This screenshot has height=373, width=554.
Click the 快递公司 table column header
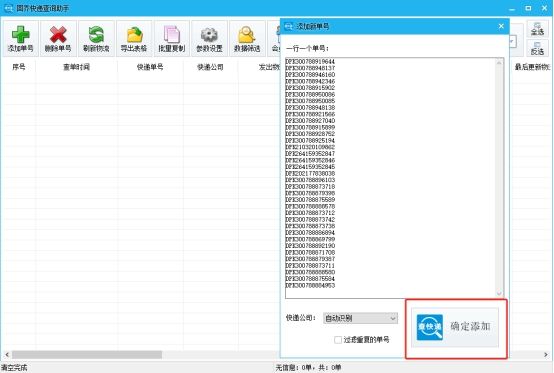(210, 67)
